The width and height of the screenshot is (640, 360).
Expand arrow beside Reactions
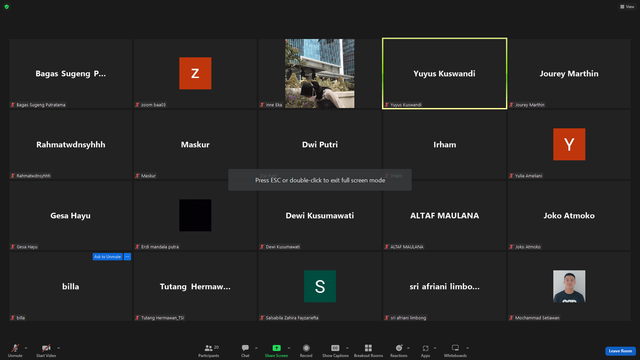(409, 348)
